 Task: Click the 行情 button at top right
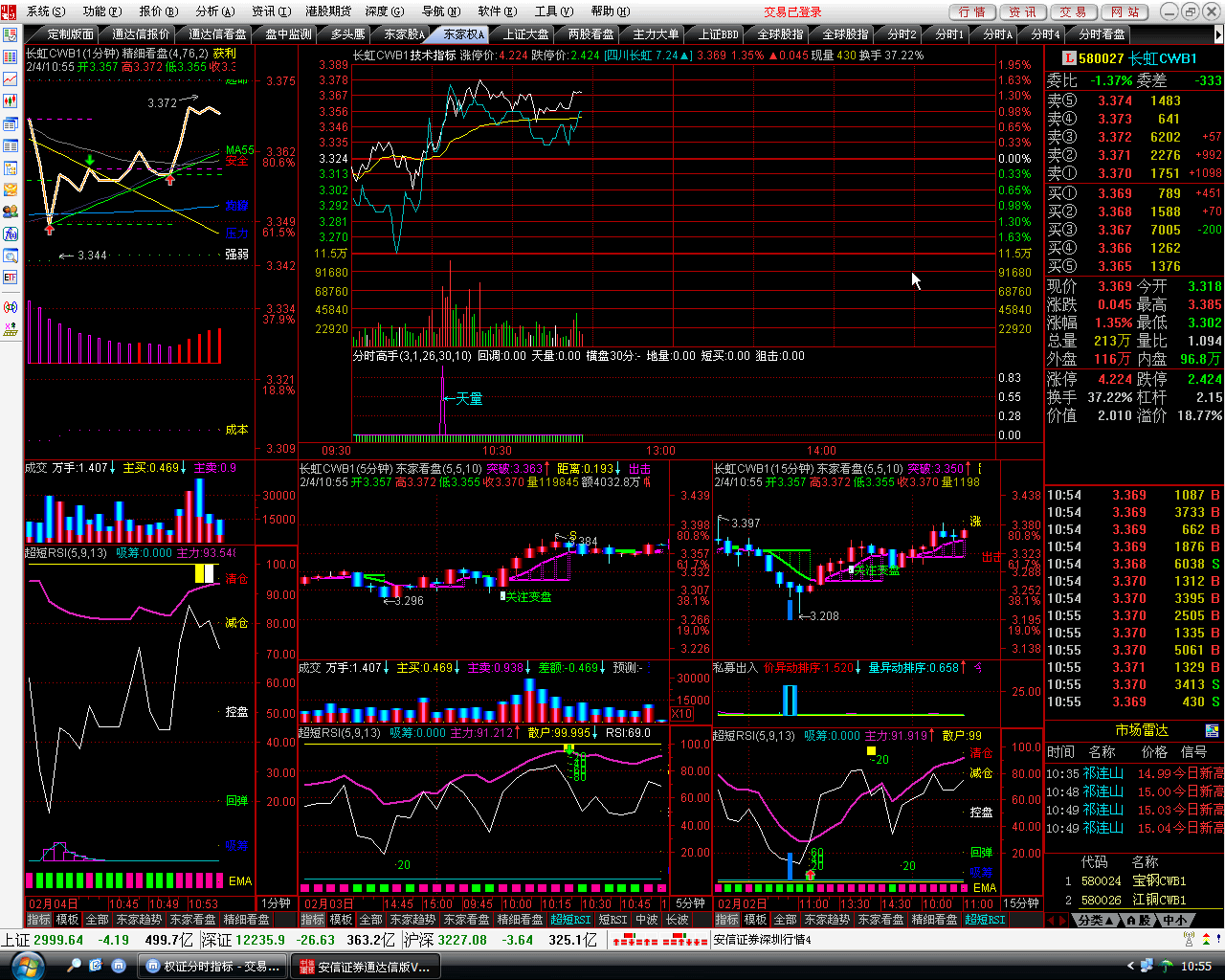[972, 11]
